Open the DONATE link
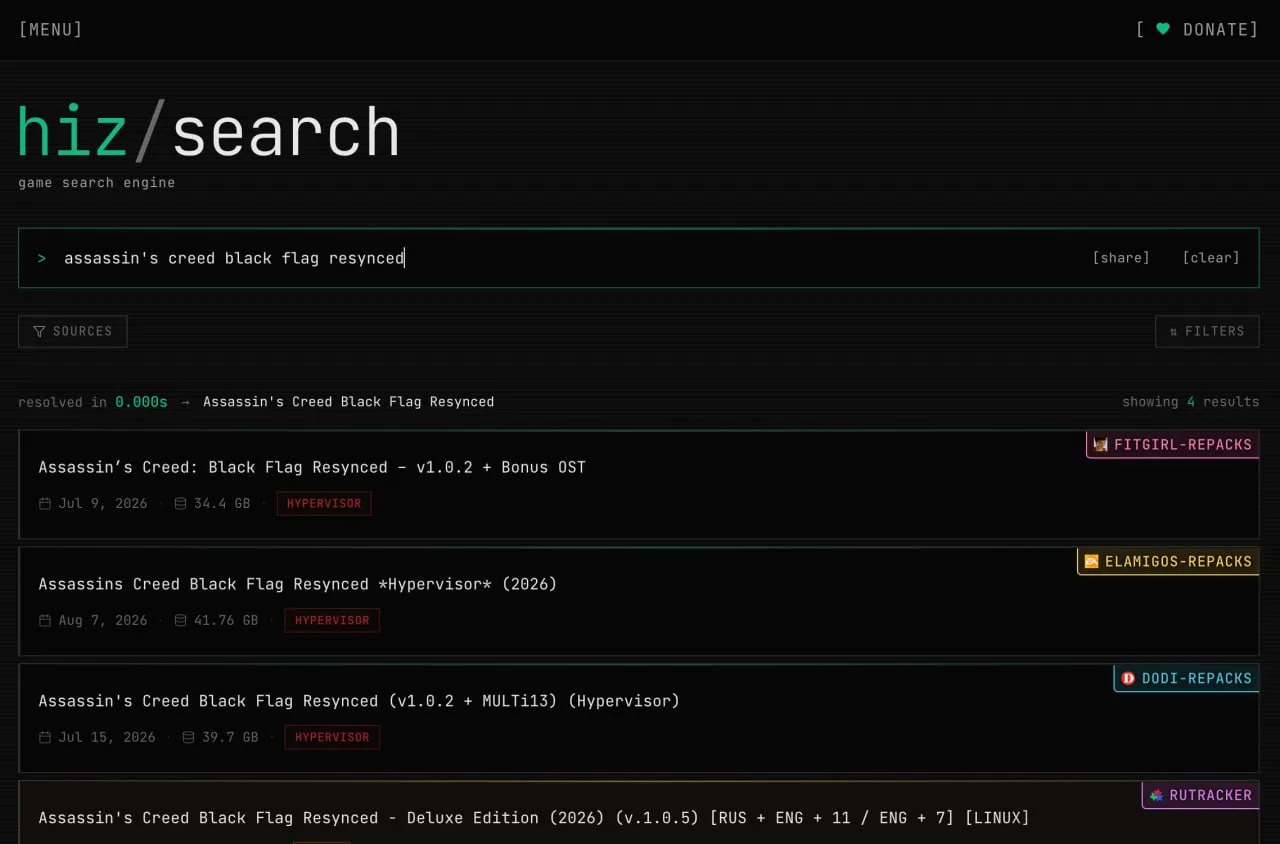1280x844 pixels. 1197,30
